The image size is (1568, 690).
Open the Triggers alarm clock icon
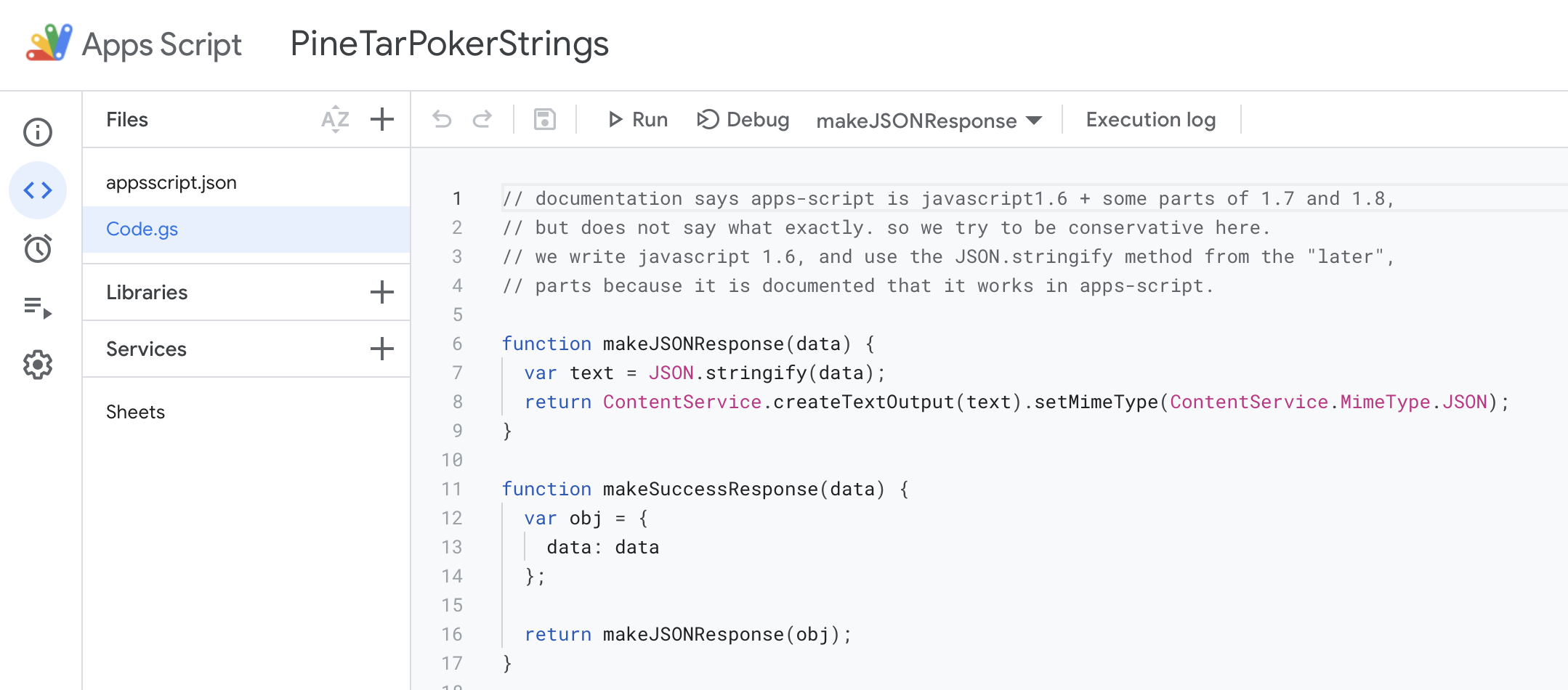click(x=38, y=248)
